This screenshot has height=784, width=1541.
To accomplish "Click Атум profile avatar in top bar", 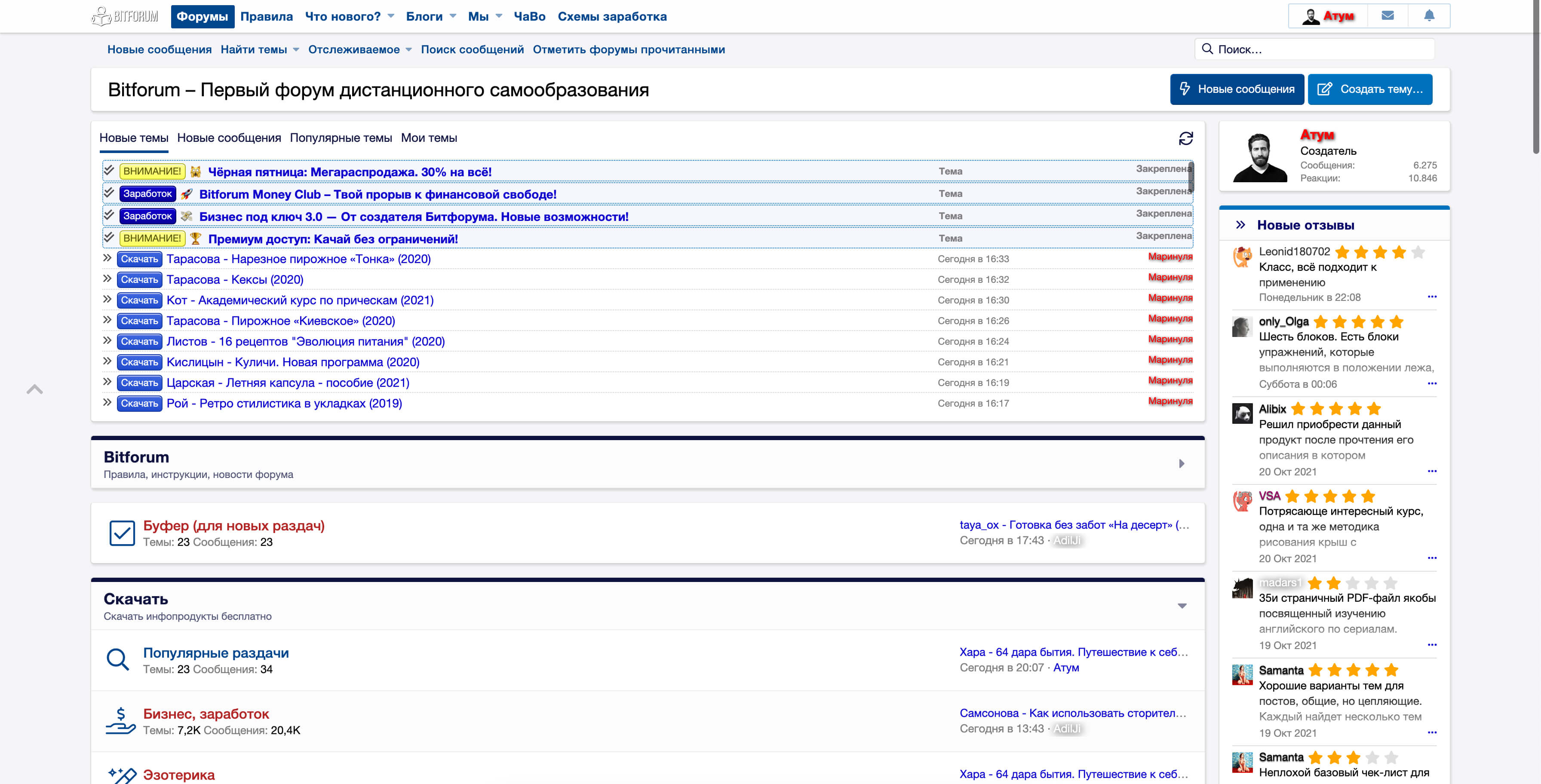I will tap(1310, 16).
